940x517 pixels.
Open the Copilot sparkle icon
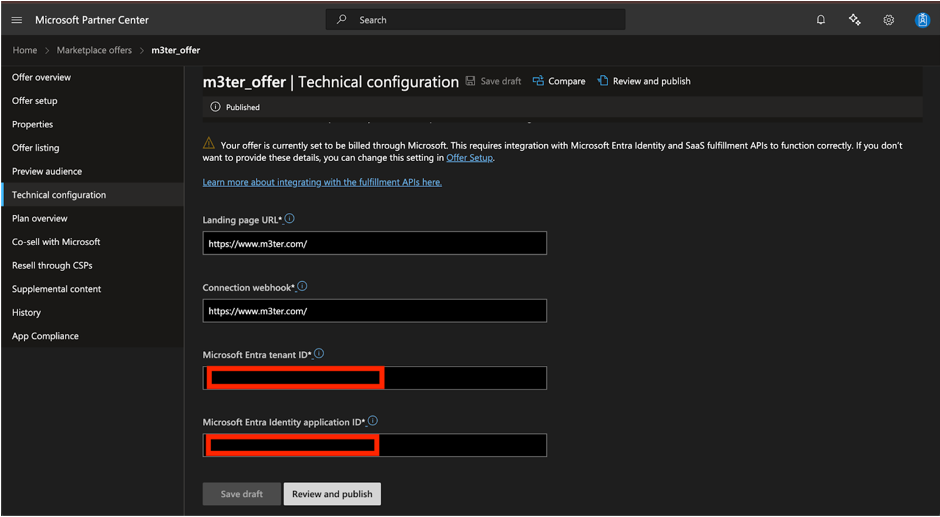[x=855, y=20]
